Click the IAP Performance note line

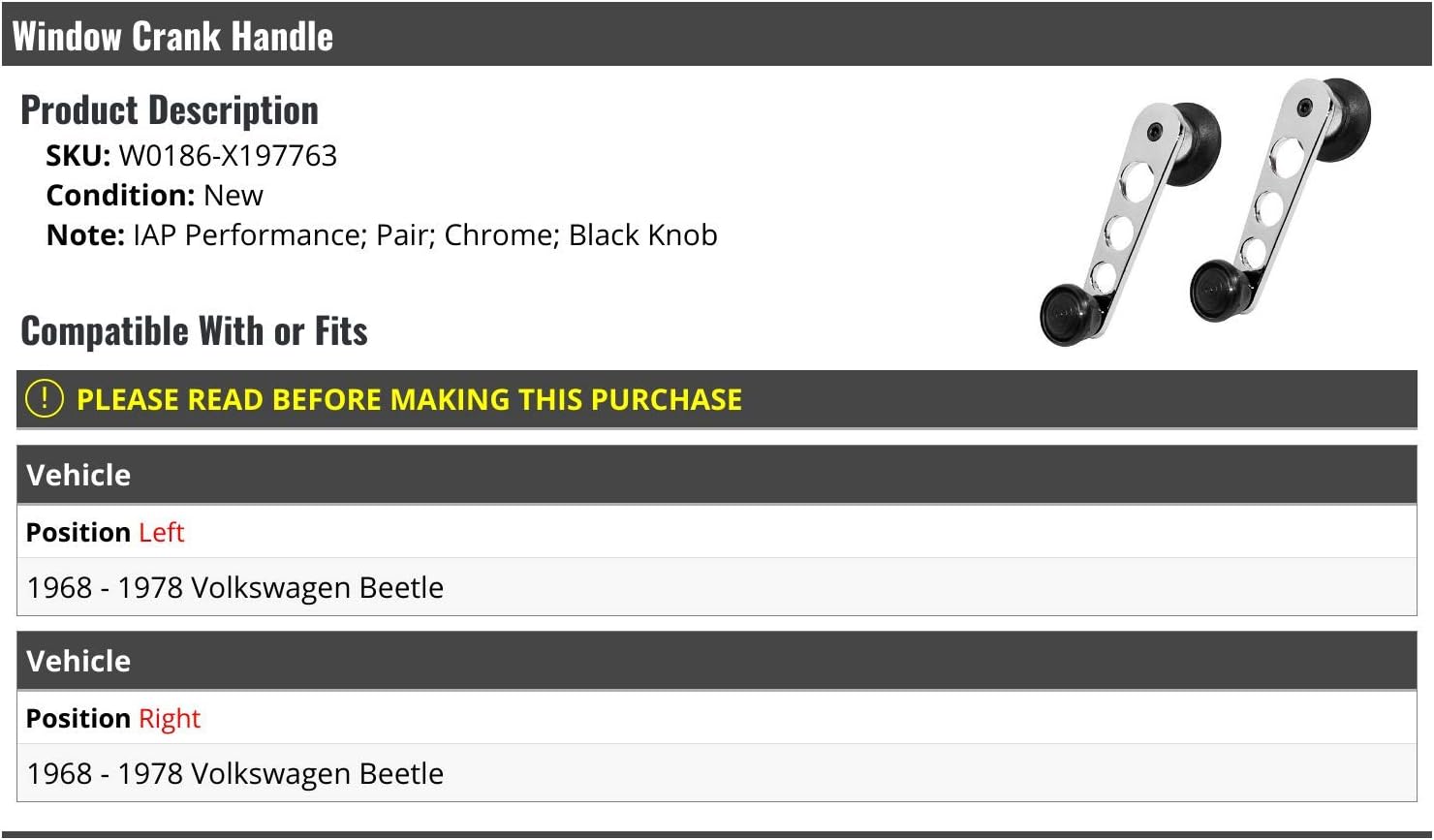click(382, 234)
